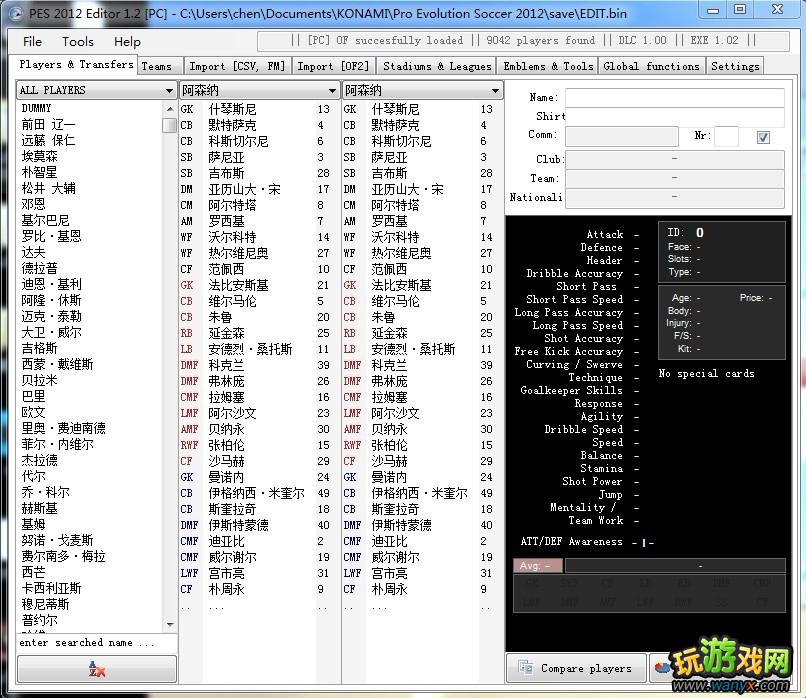Select Players & Transfers tab
This screenshot has width=806, height=698.
tap(76, 65)
